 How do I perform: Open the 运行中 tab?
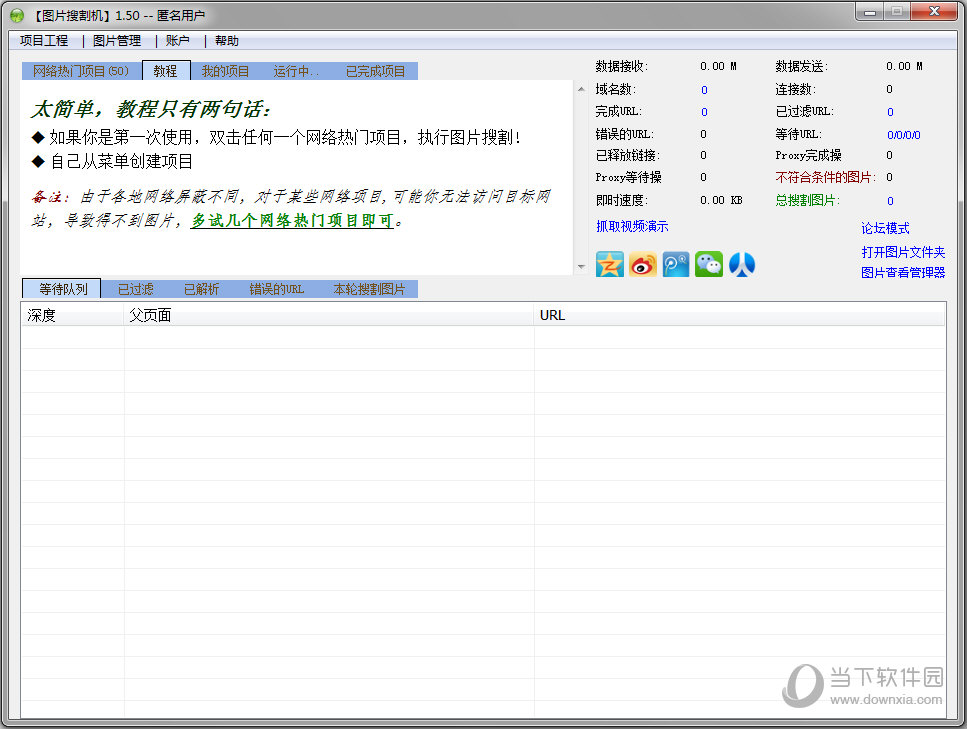tap(296, 71)
